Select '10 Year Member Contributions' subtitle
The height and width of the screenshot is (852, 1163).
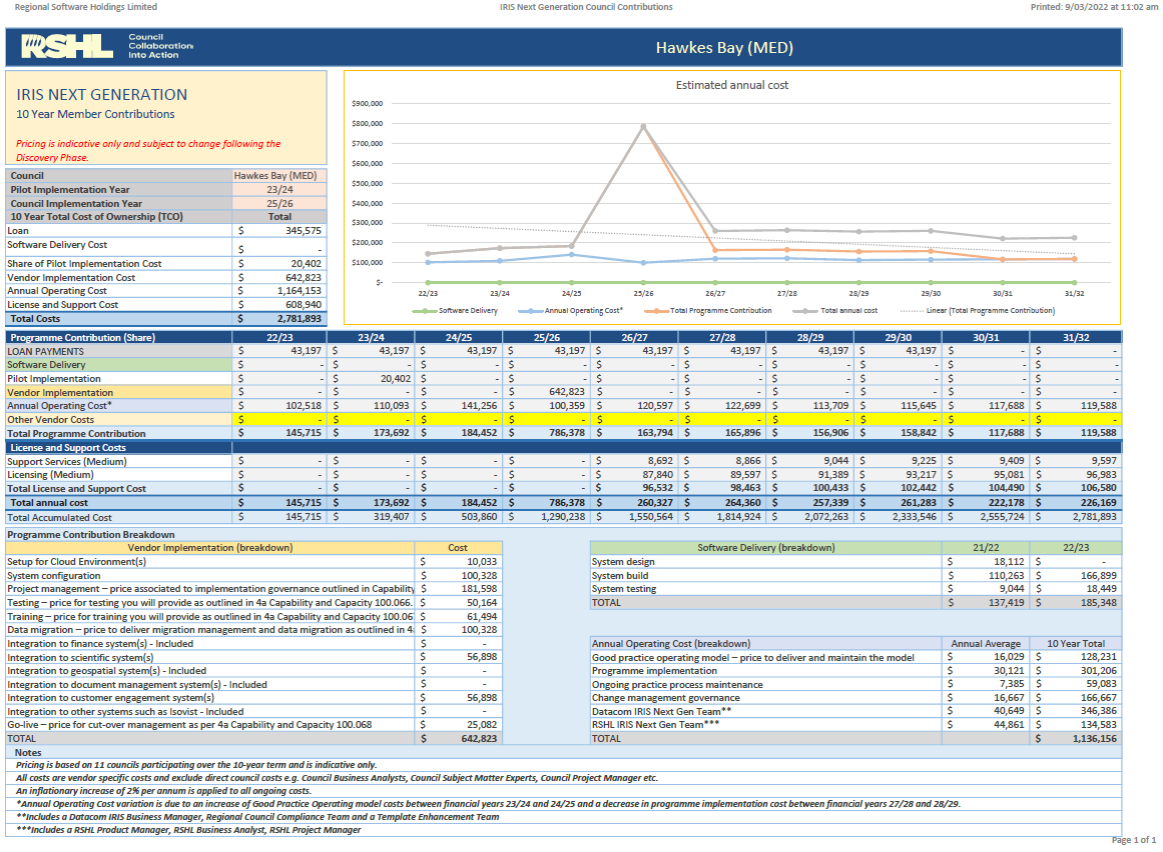pos(96,114)
